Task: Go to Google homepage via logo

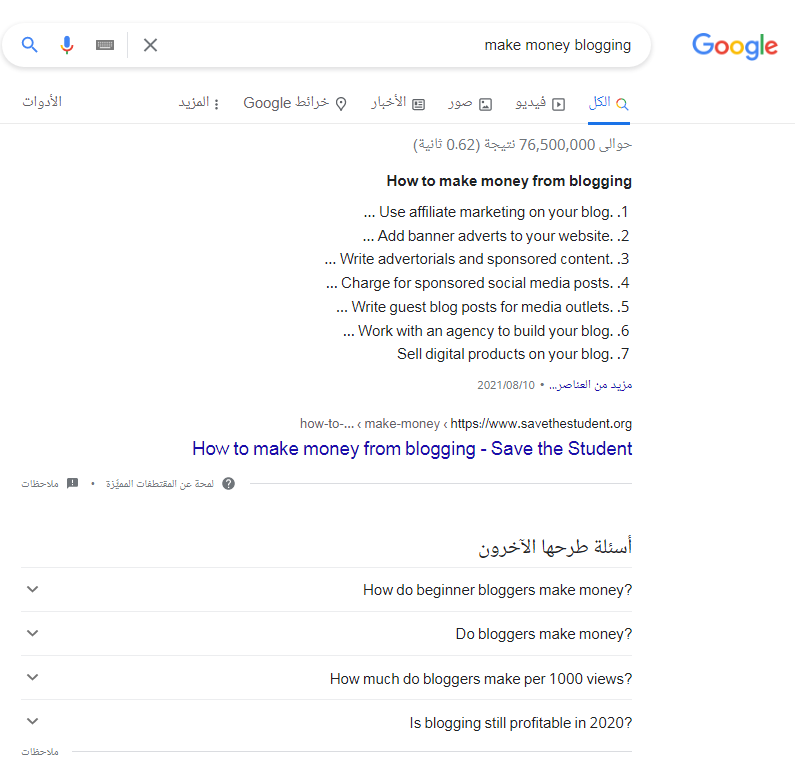Action: tap(734, 46)
